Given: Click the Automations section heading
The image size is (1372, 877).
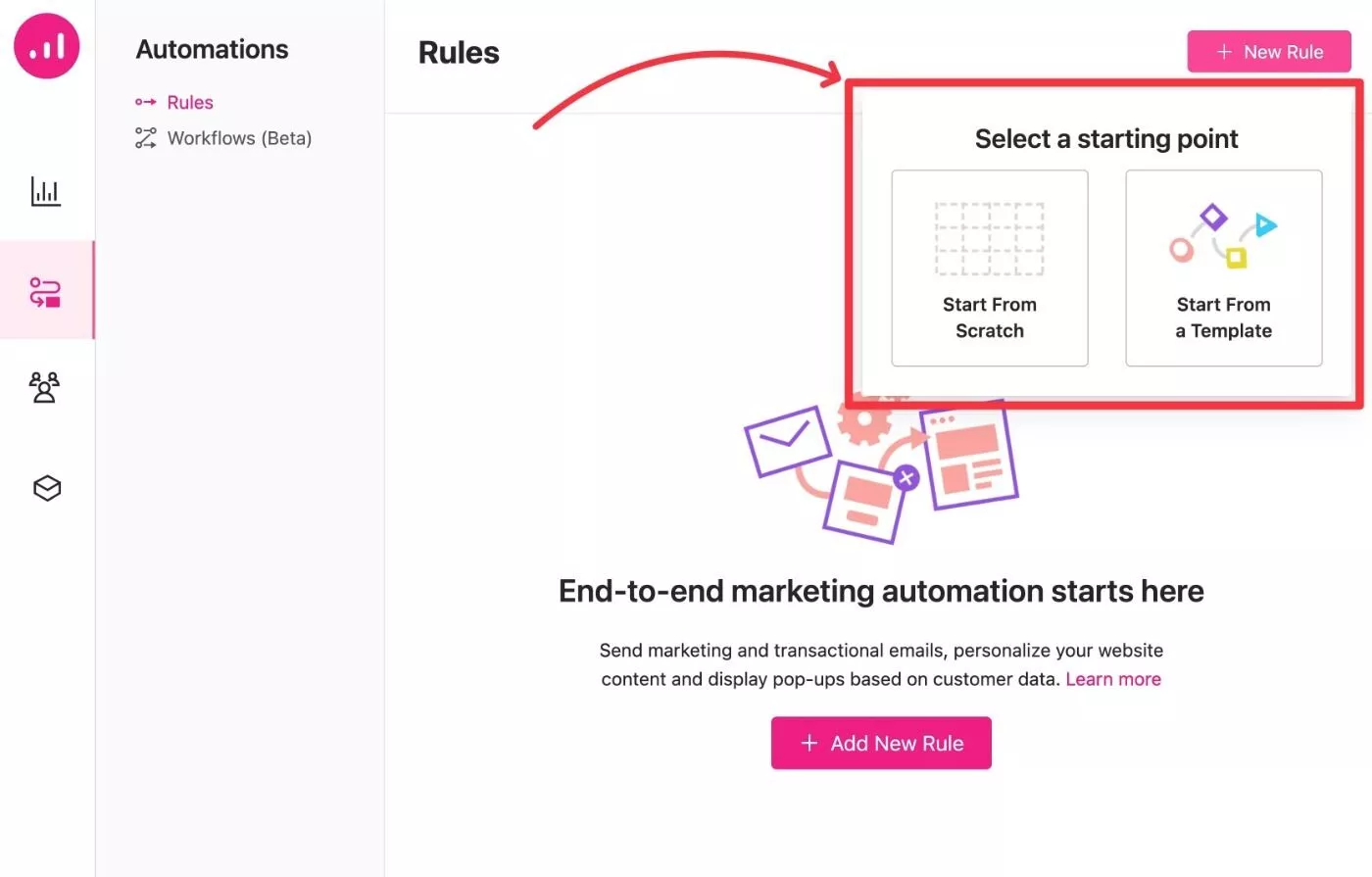Looking at the screenshot, I should [x=213, y=49].
